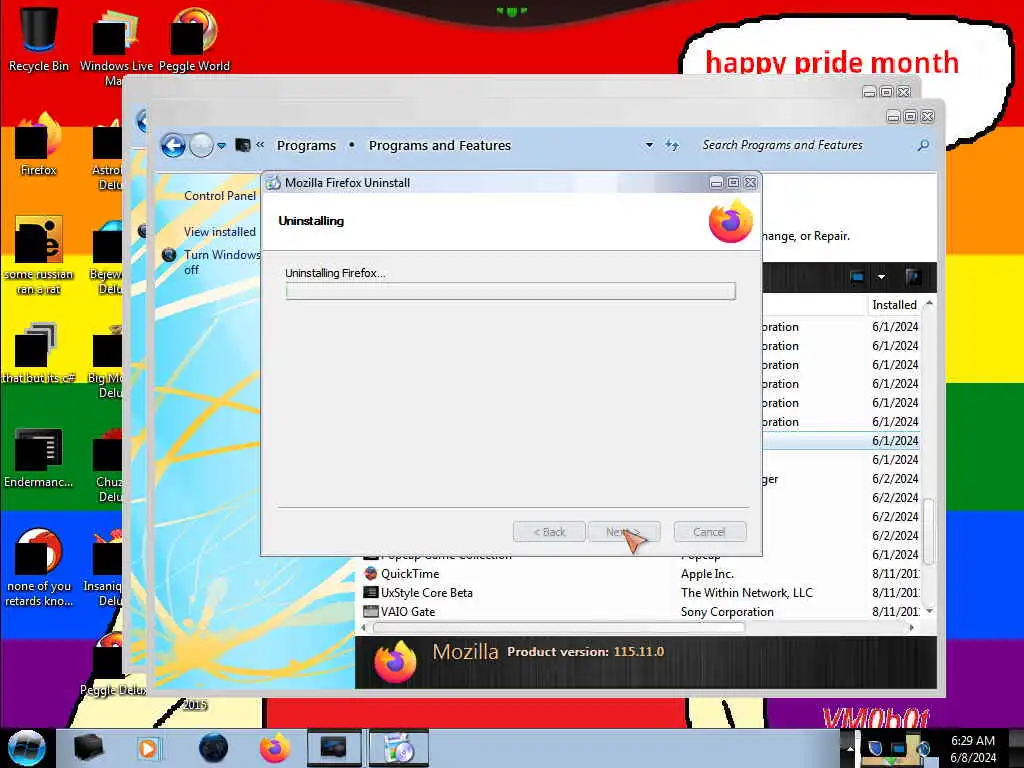Open the address bar history dropdown

(x=649, y=145)
